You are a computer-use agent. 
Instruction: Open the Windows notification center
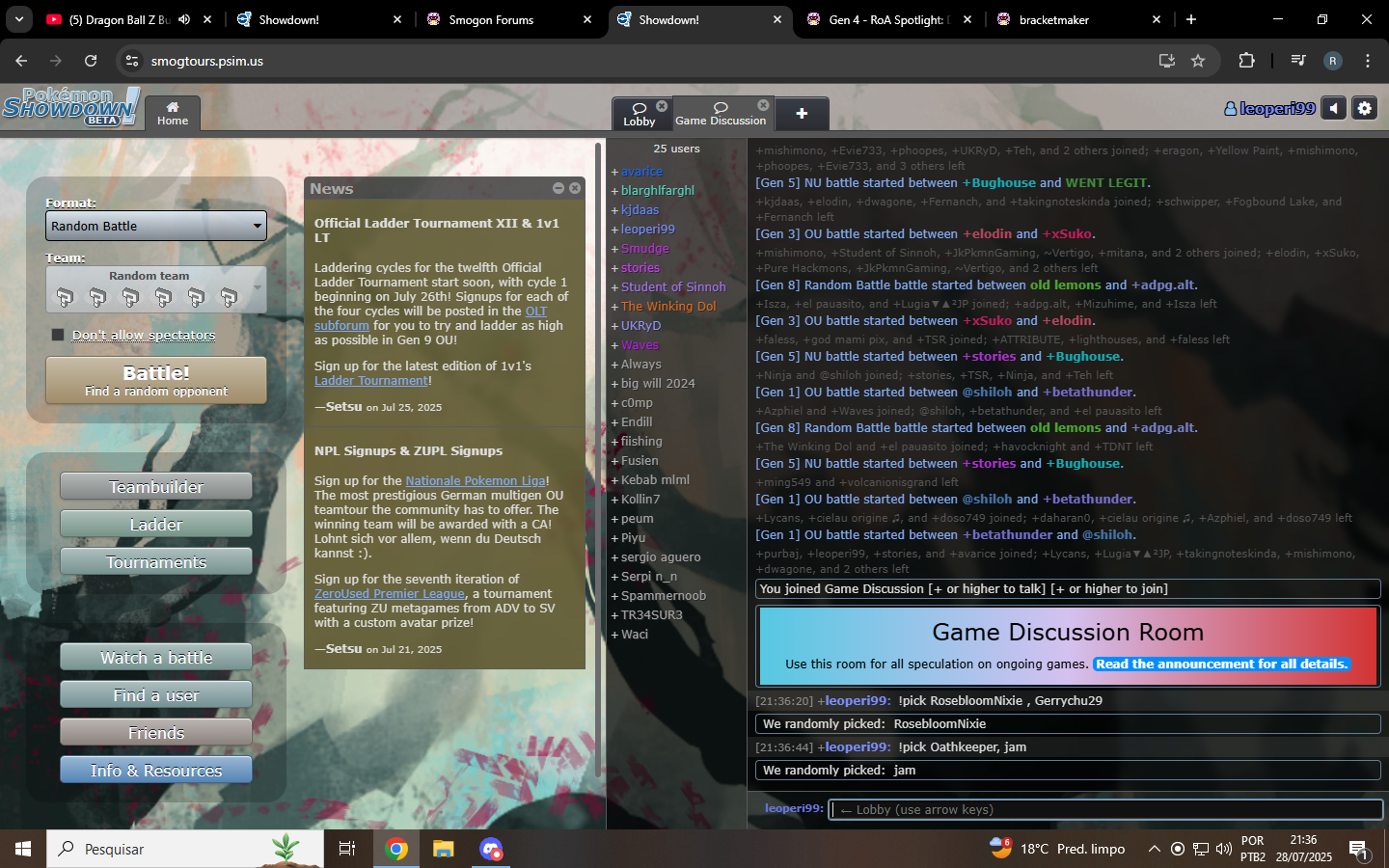pos(1359,850)
